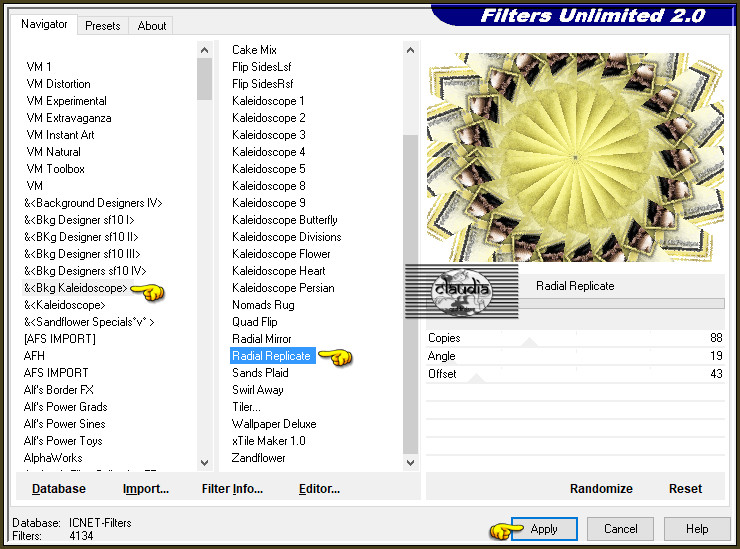The height and width of the screenshot is (549, 740).
Task: Open Filter Info...
Action: pos(232,489)
